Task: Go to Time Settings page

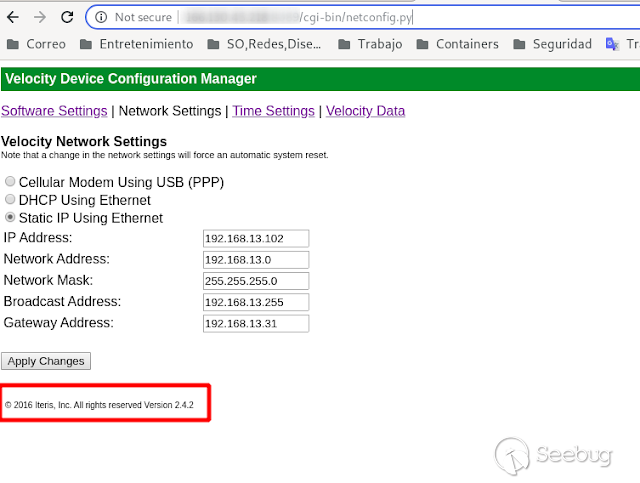Action: pyautogui.click(x=273, y=111)
